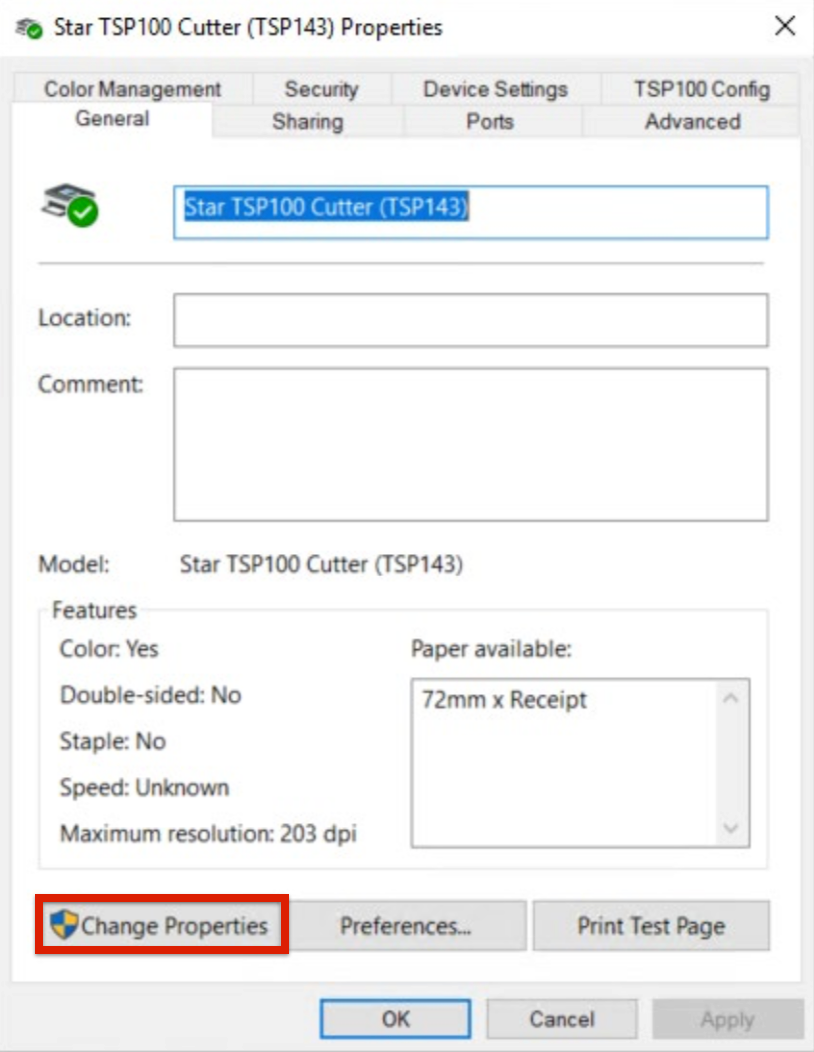Open the Ports tab
Image resolution: width=814 pixels, height=1052 pixels.
pos(490,122)
